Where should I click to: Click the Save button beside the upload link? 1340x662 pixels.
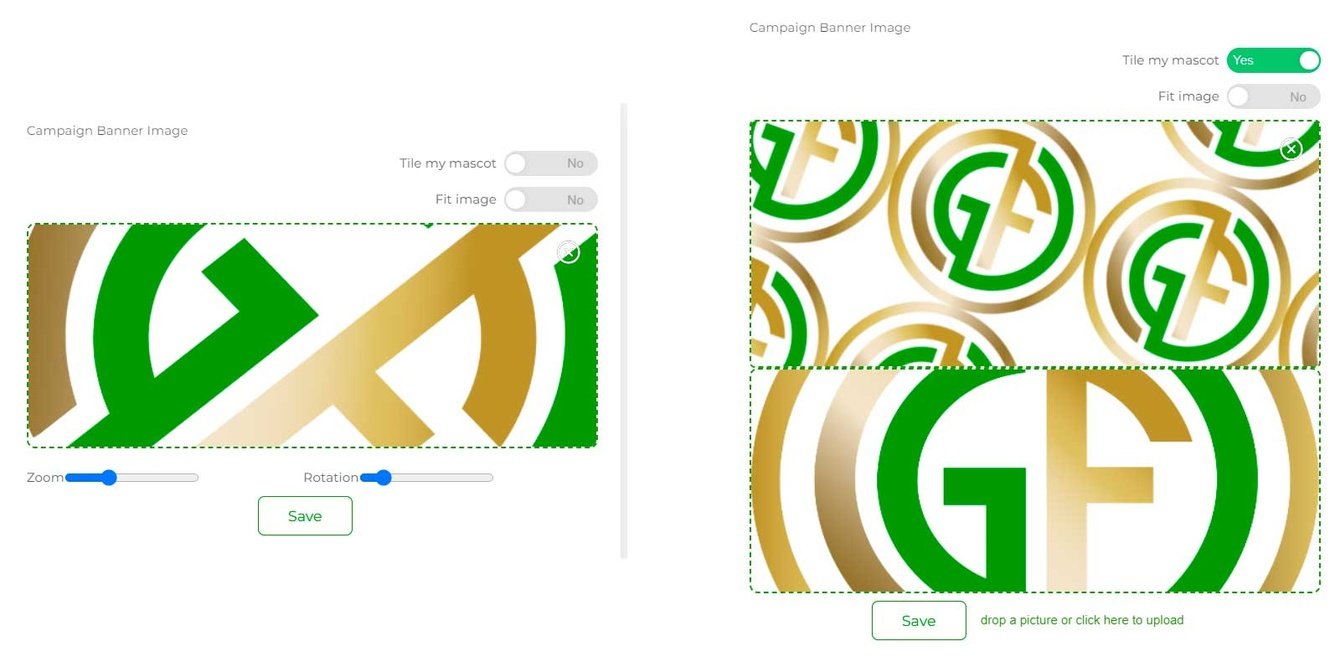click(918, 621)
